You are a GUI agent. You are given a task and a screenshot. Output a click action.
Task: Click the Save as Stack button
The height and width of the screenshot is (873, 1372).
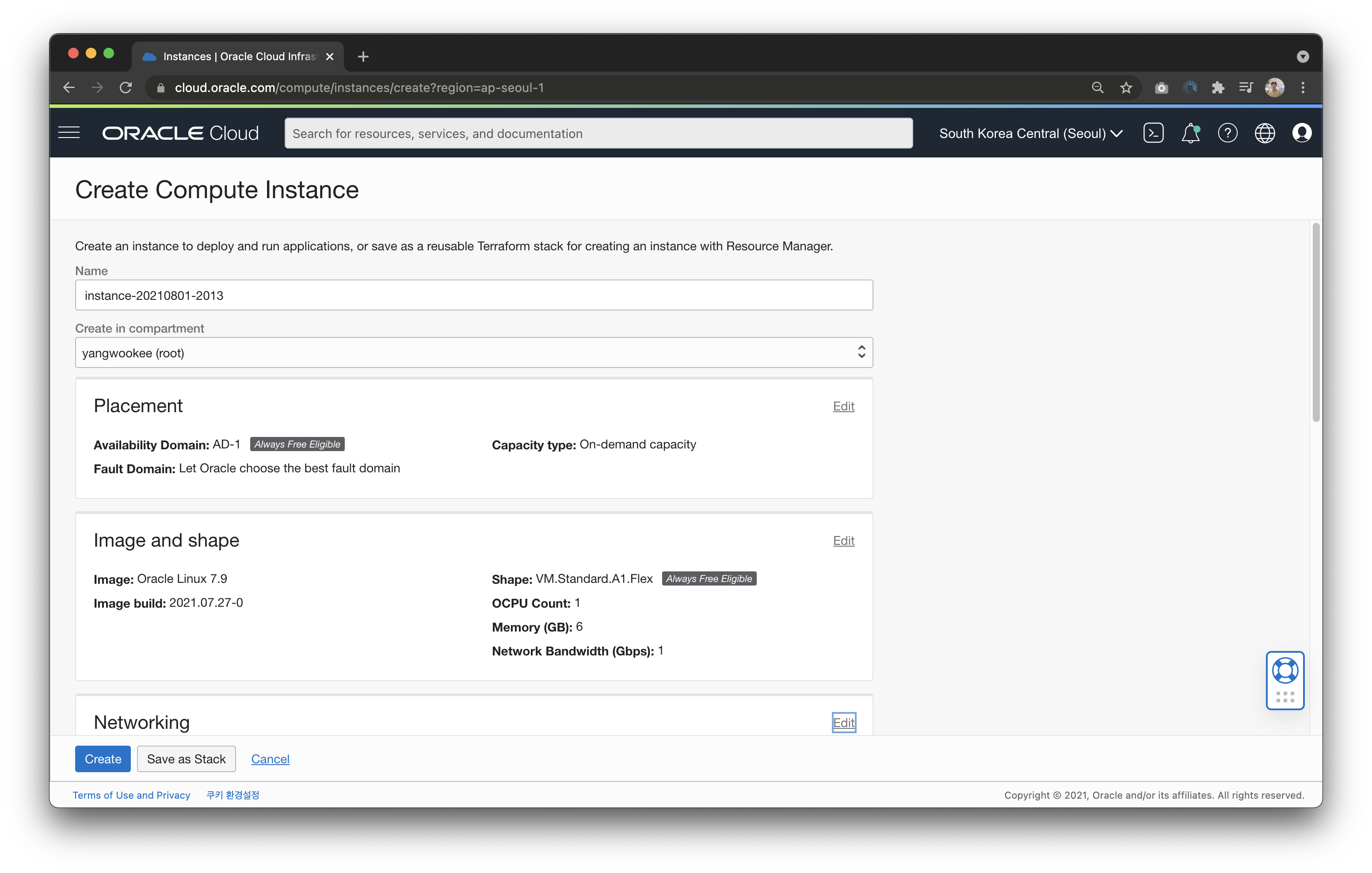(187, 758)
